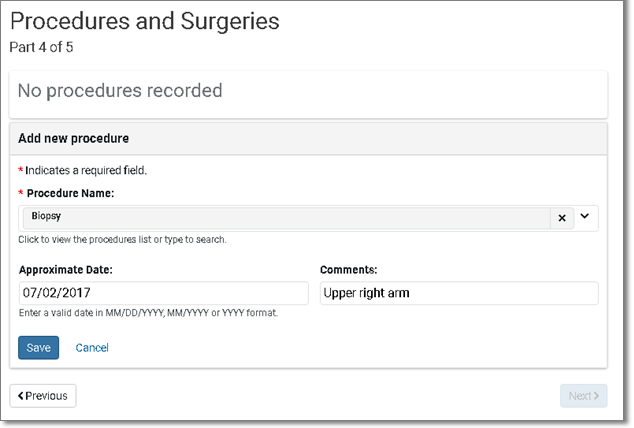Click the red asterisk beside Procedure Name
634x428 pixels.
pos(21,193)
